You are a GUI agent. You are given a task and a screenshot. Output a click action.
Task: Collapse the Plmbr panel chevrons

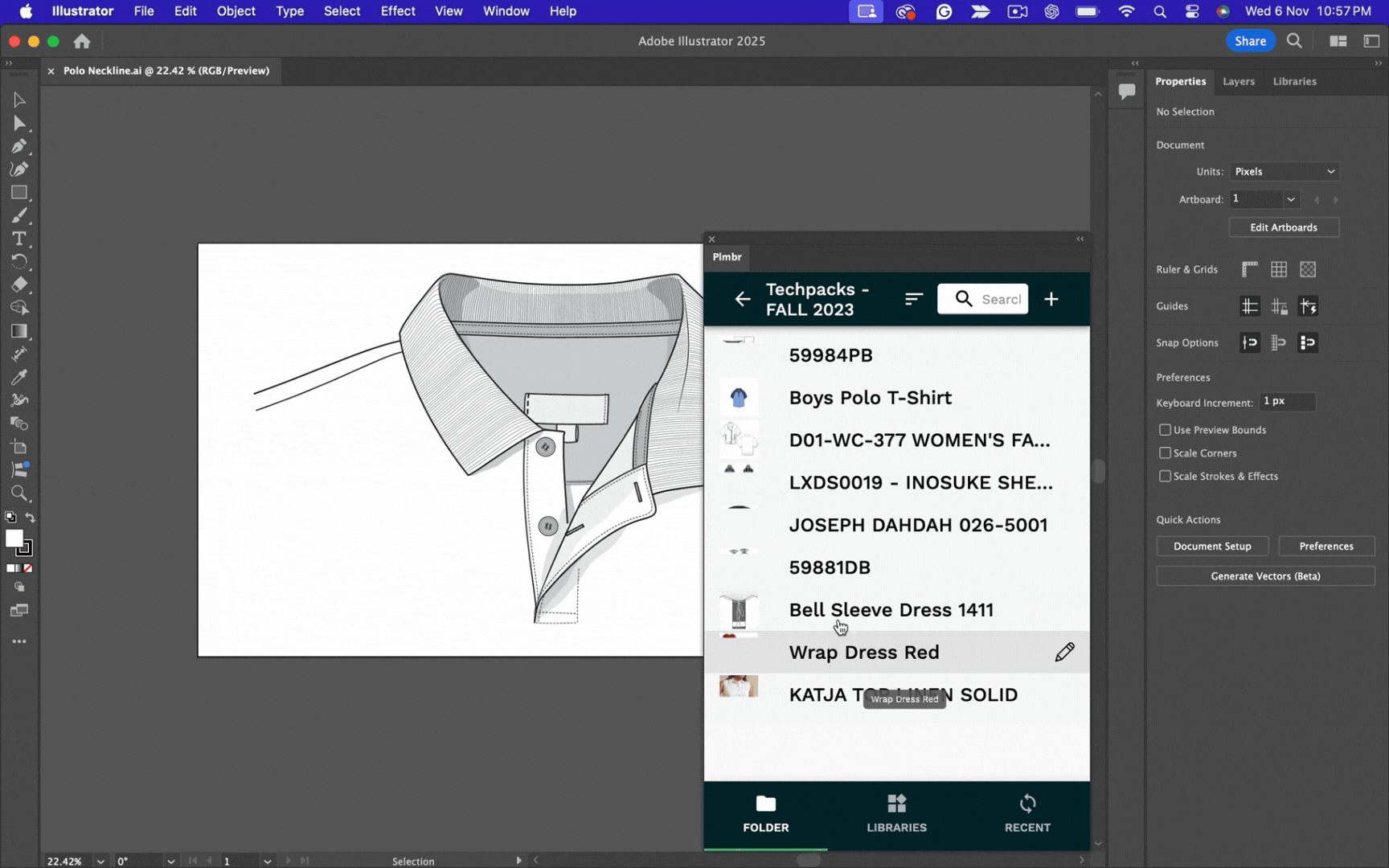click(1080, 239)
